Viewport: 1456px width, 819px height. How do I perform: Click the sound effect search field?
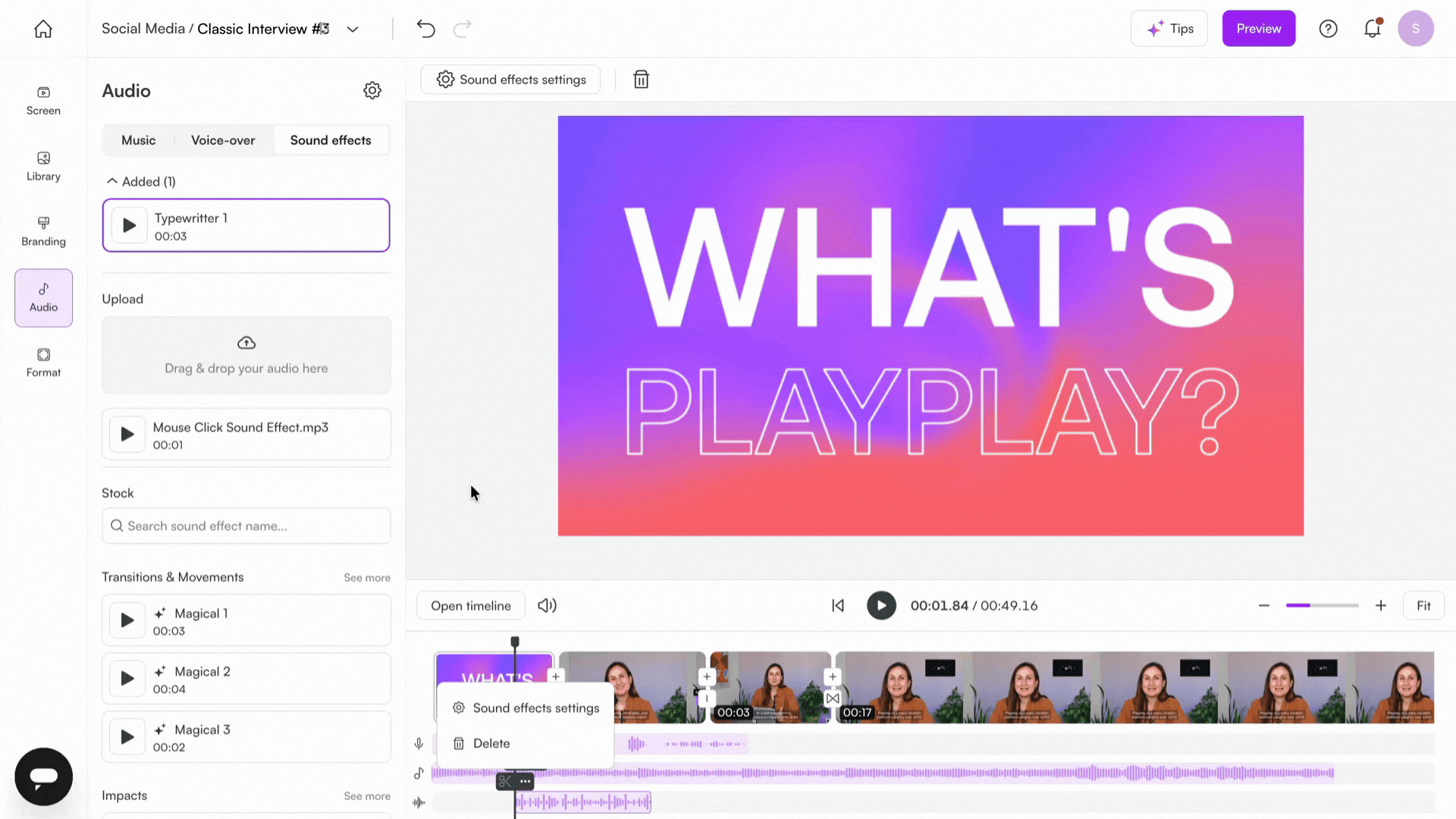(246, 526)
